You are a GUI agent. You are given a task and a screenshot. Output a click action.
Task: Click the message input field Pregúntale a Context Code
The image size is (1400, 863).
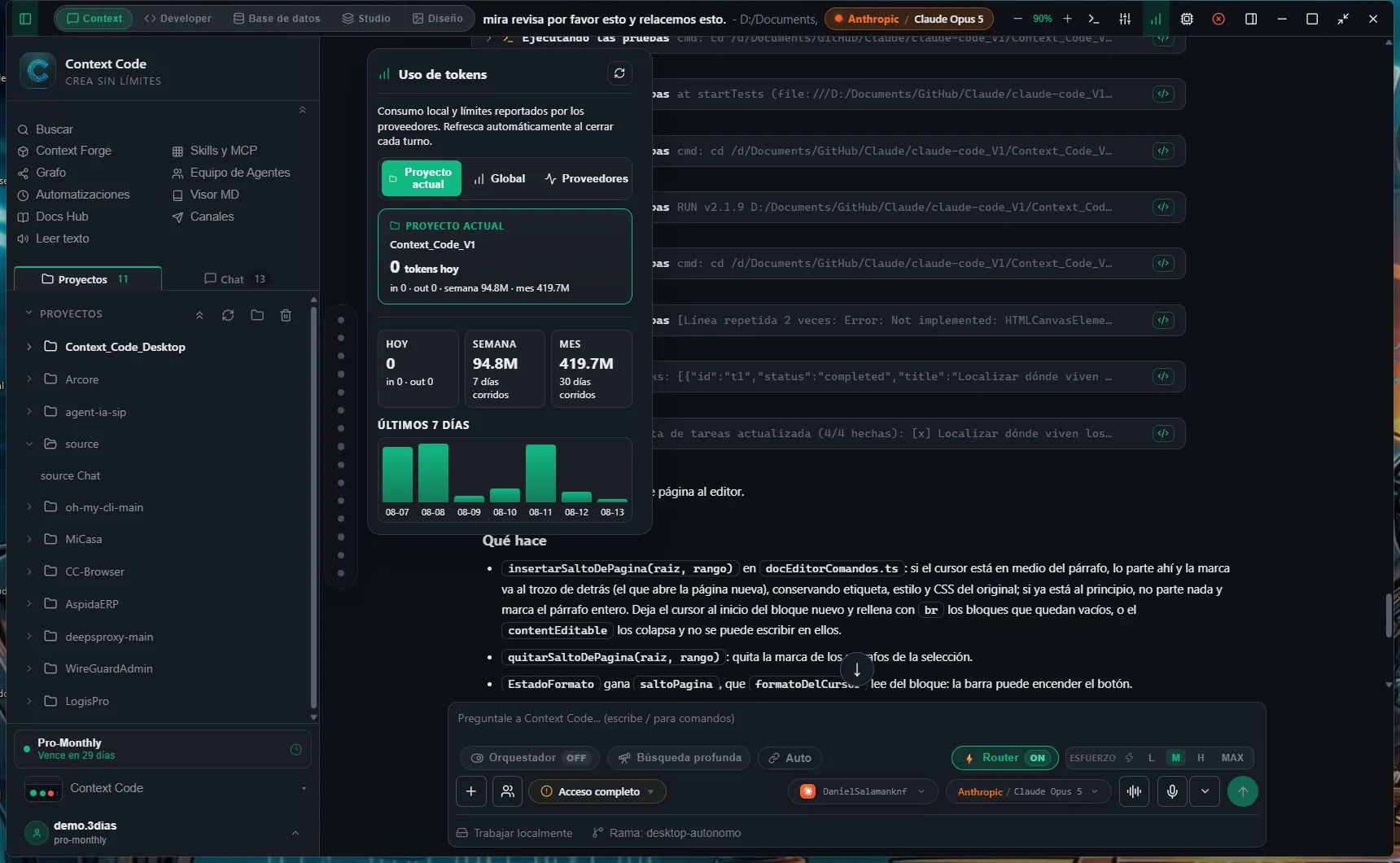pyautogui.click(x=856, y=719)
